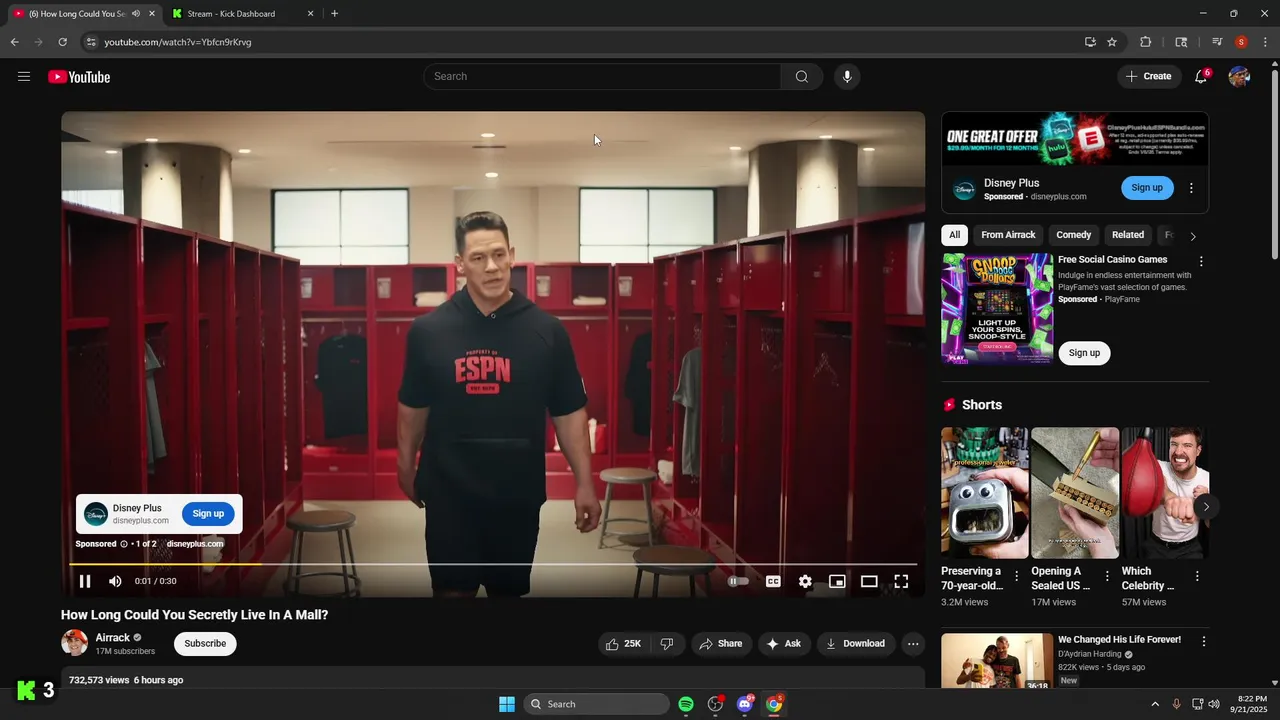This screenshot has width=1280, height=720.
Task: Select the Comedy chip
Action: pyautogui.click(x=1073, y=235)
